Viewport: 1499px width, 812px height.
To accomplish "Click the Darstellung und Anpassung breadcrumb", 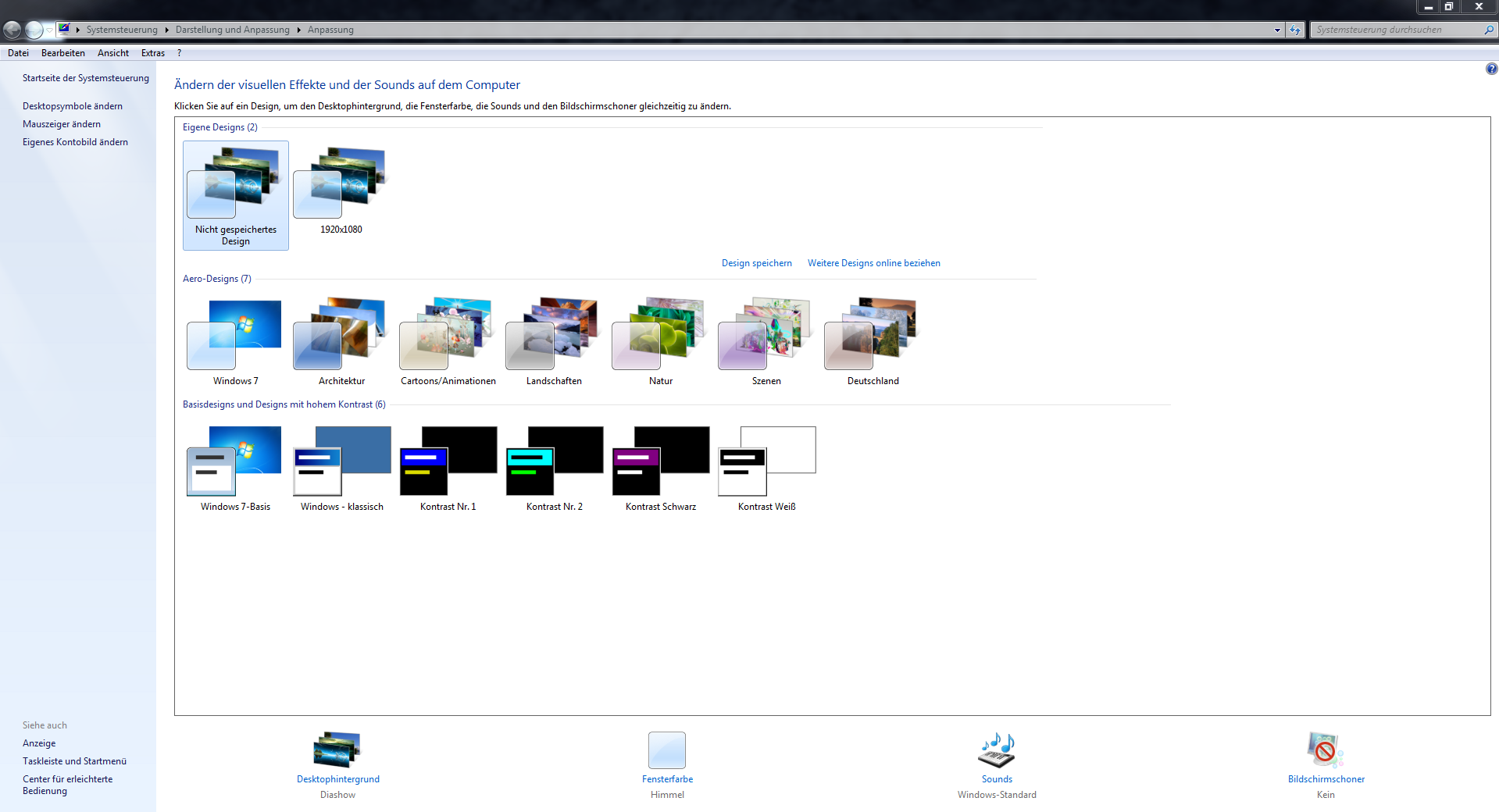I will point(232,30).
